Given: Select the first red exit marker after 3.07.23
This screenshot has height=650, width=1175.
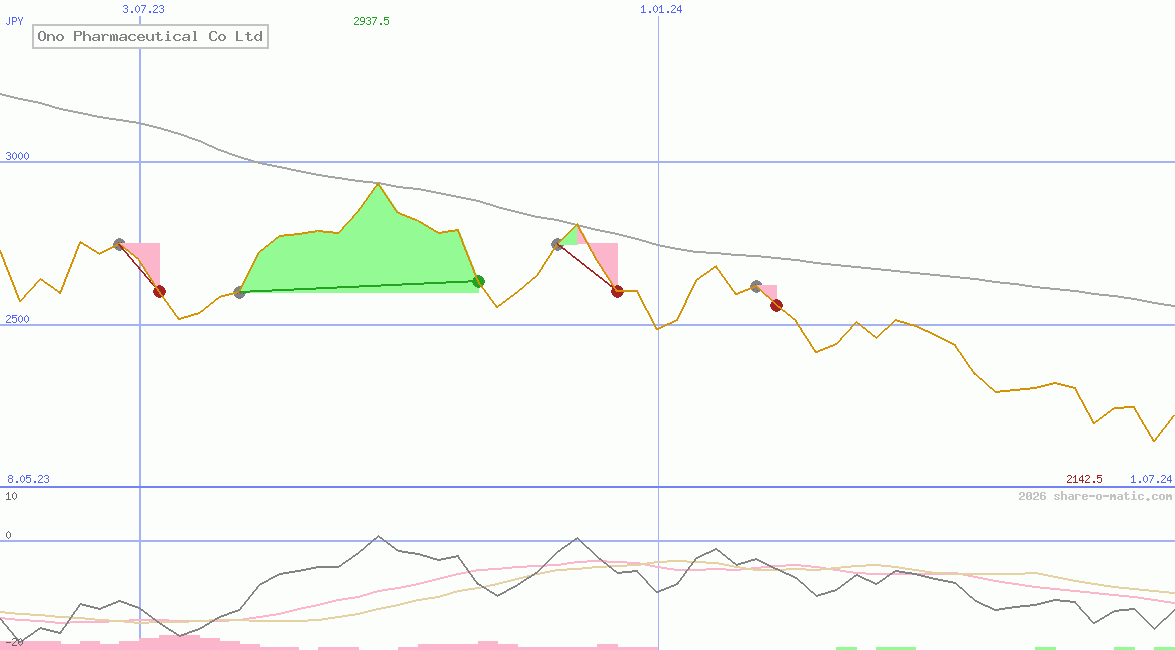Looking at the screenshot, I should 159,292.
